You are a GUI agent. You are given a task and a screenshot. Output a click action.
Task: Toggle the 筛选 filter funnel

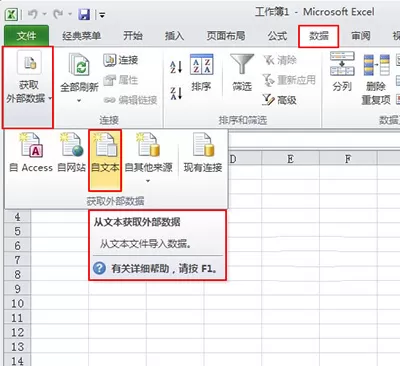pos(242,73)
